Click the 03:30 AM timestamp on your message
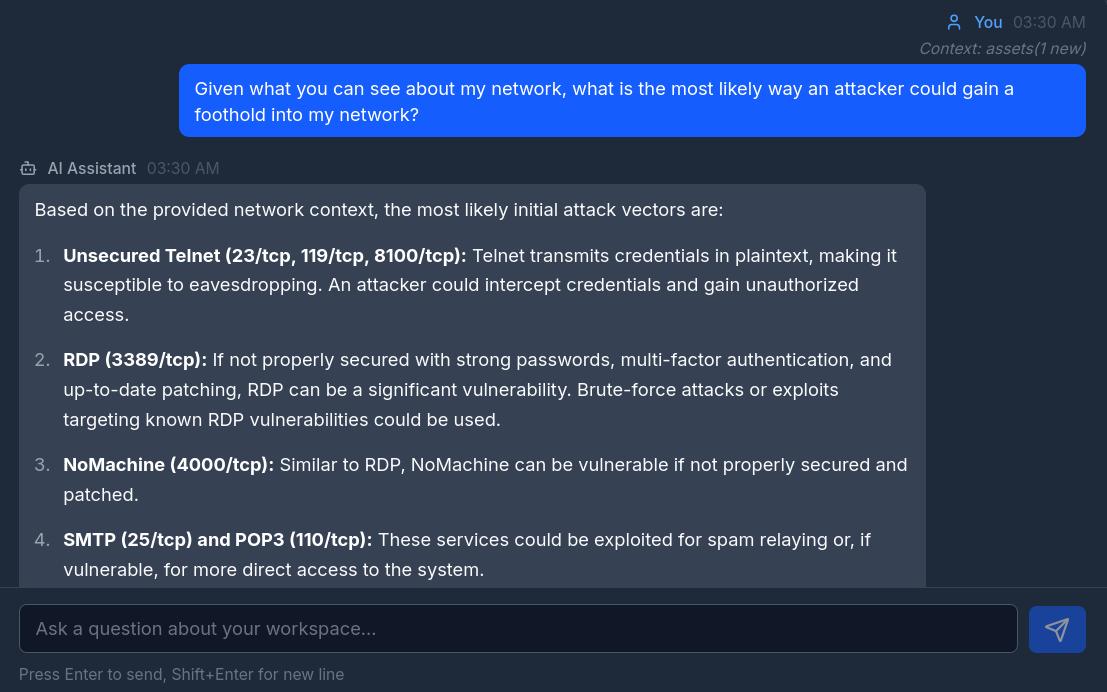 click(x=1050, y=21)
